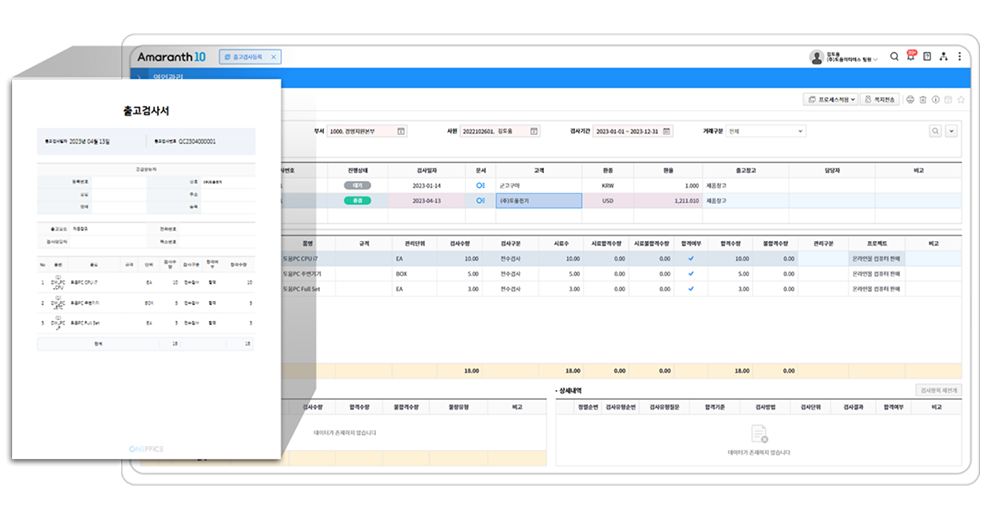
Task: Click the printer icon in the toolbar
Action: pyautogui.click(x=910, y=100)
